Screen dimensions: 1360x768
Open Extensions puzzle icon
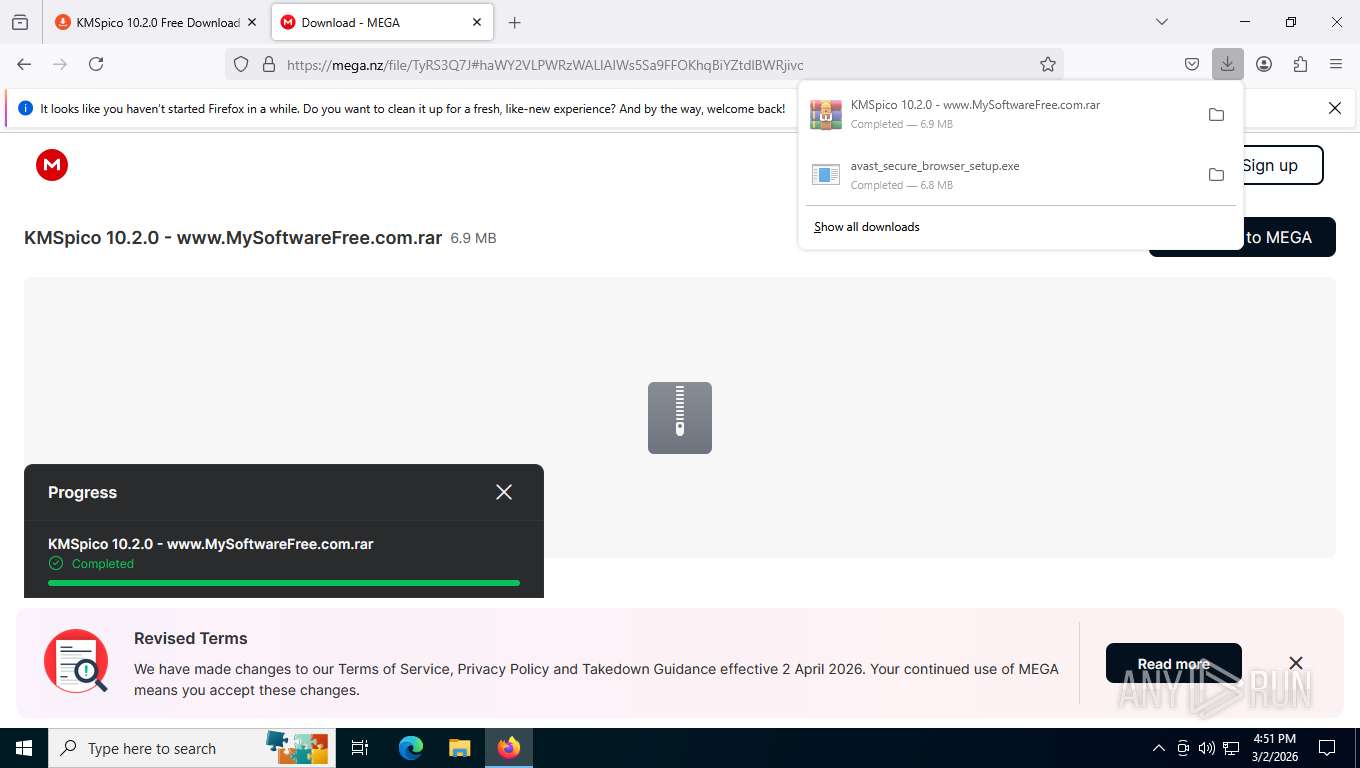coord(1300,64)
